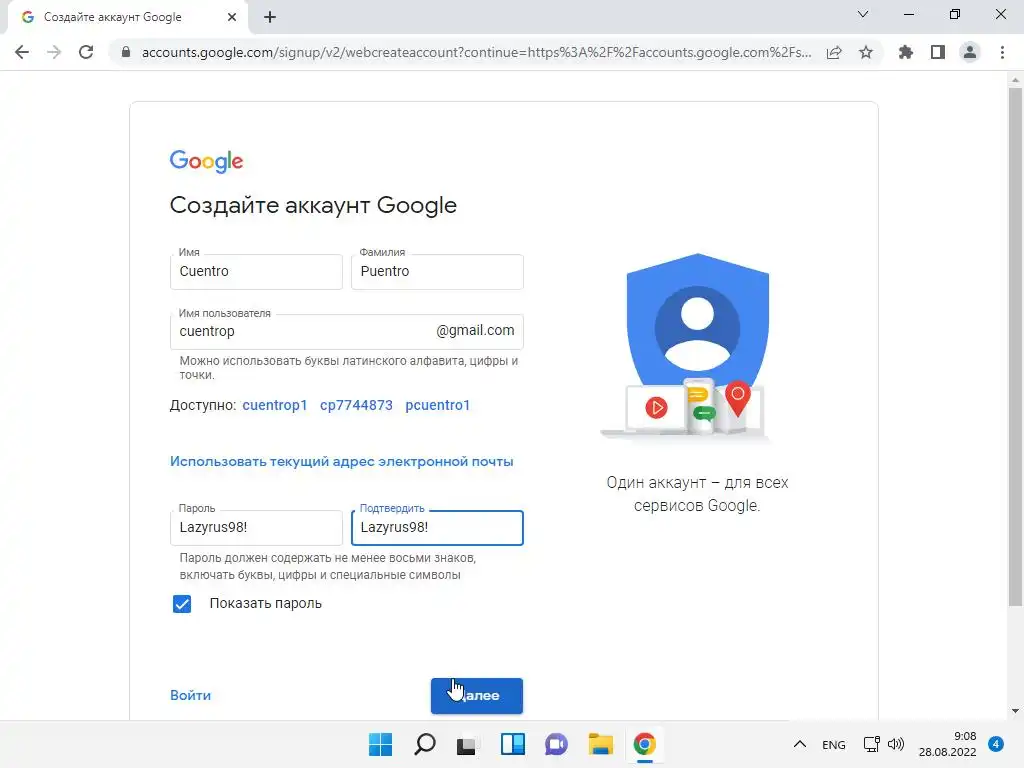Open a new tab with the plus button
Screen dimensions: 1024x768
(270, 18)
